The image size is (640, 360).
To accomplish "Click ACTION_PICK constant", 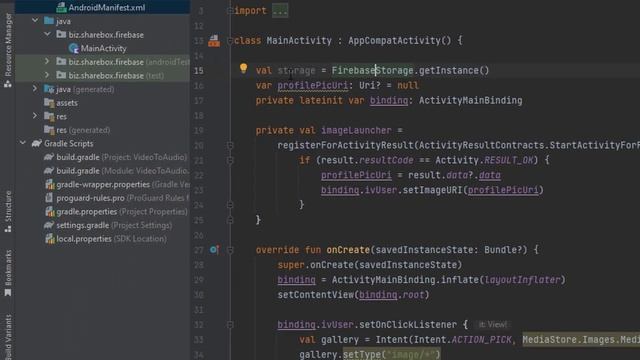I will (481, 340).
